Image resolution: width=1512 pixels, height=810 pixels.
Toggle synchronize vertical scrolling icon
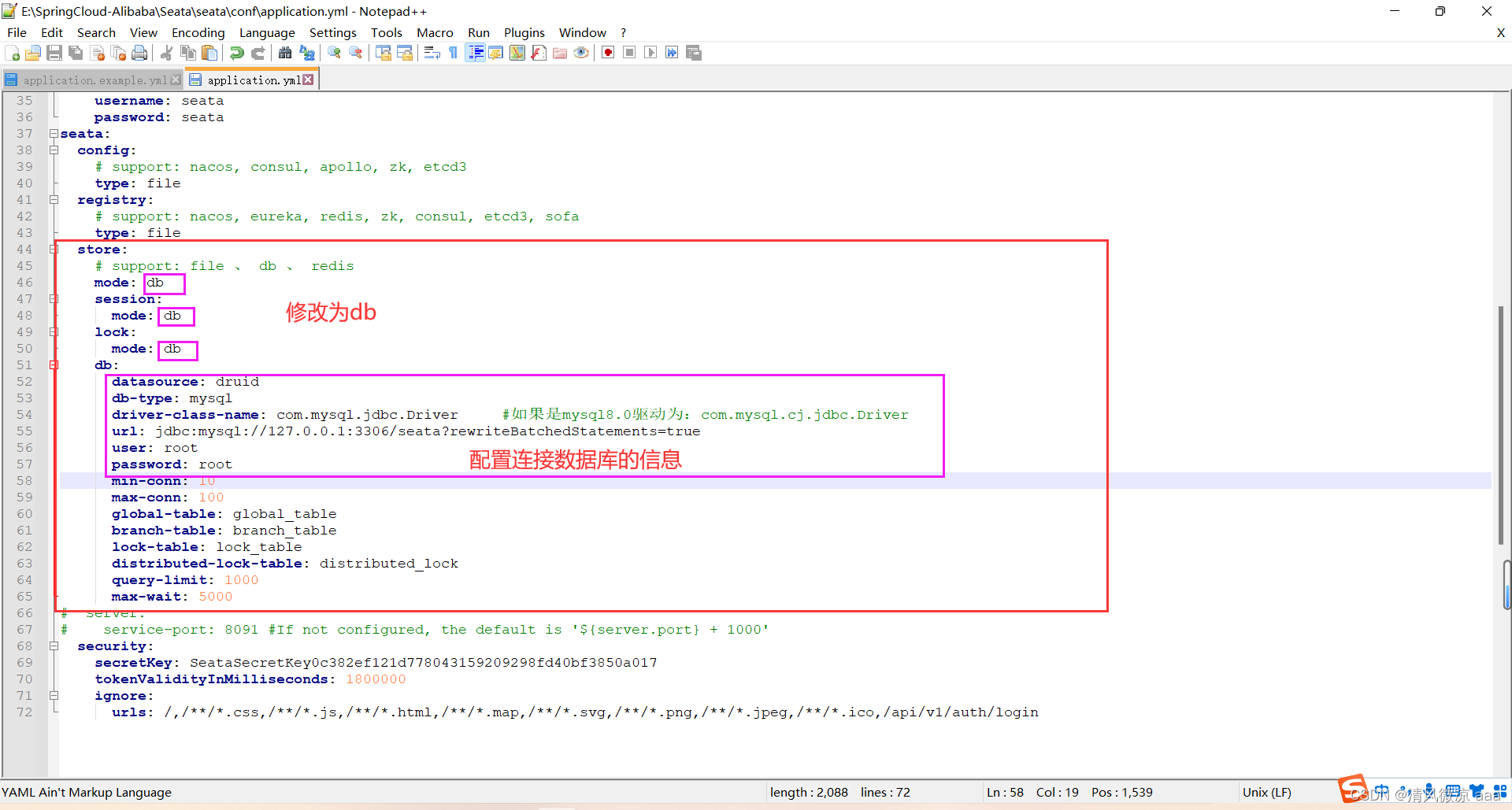(384, 53)
